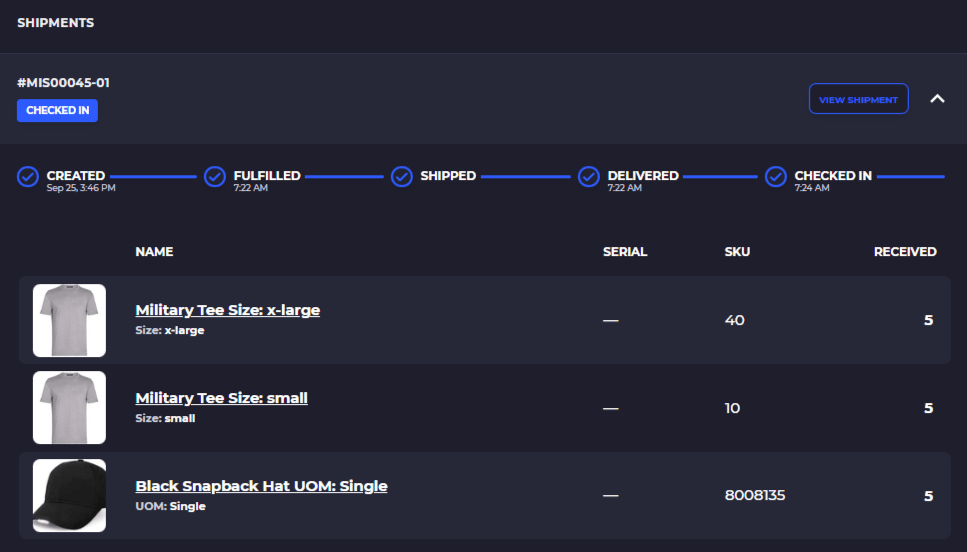The height and width of the screenshot is (552, 967).
Task: Click the small Military Tee thumbnail
Action: [69, 408]
